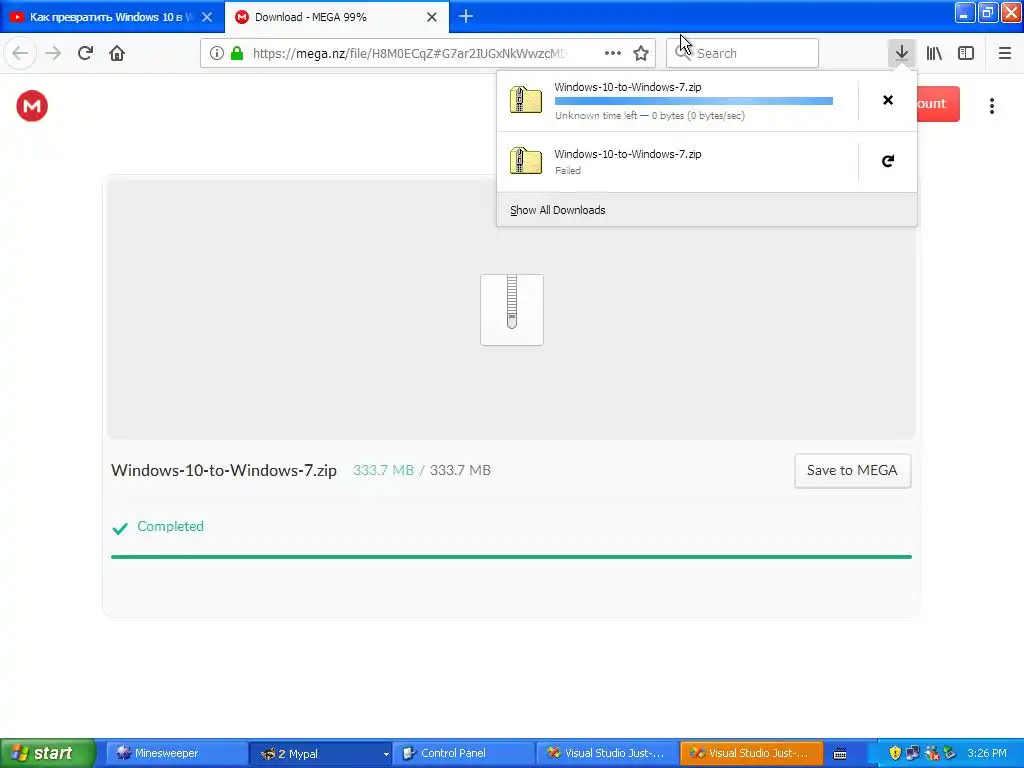The image size is (1024, 768).
Task: Focus the Search box
Action: pyautogui.click(x=742, y=53)
